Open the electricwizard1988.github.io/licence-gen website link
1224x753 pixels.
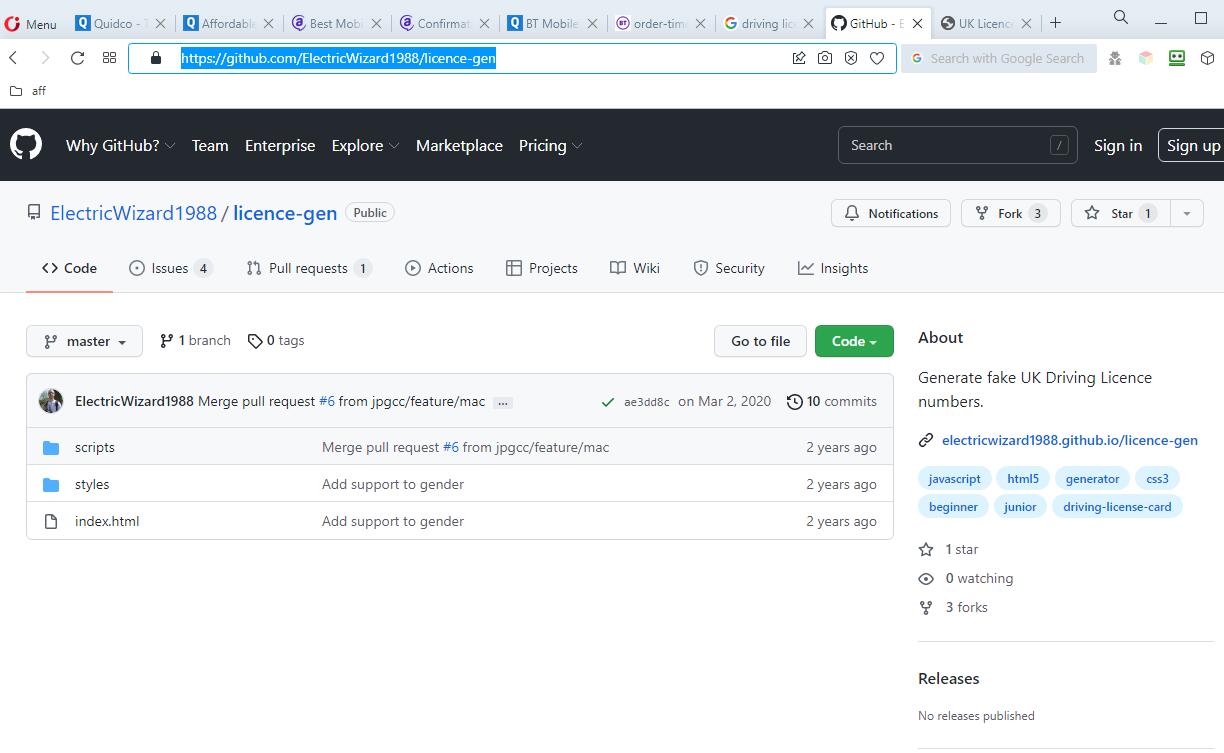[1069, 440]
